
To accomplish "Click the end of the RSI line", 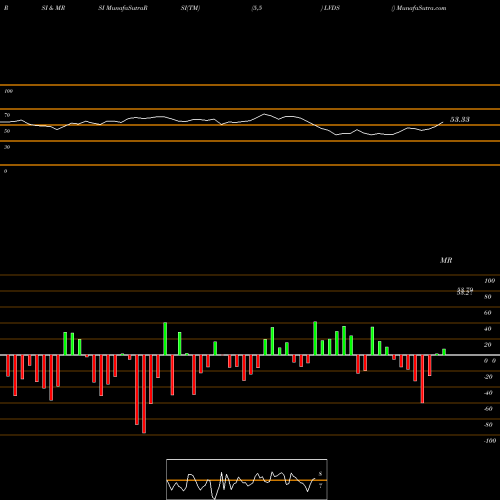I will (443, 122).
